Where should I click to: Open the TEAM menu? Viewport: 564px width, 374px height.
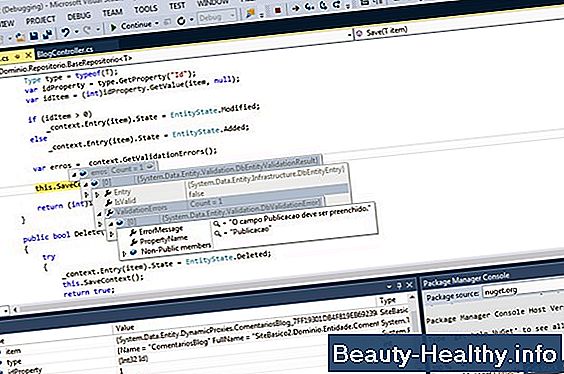click(112, 13)
